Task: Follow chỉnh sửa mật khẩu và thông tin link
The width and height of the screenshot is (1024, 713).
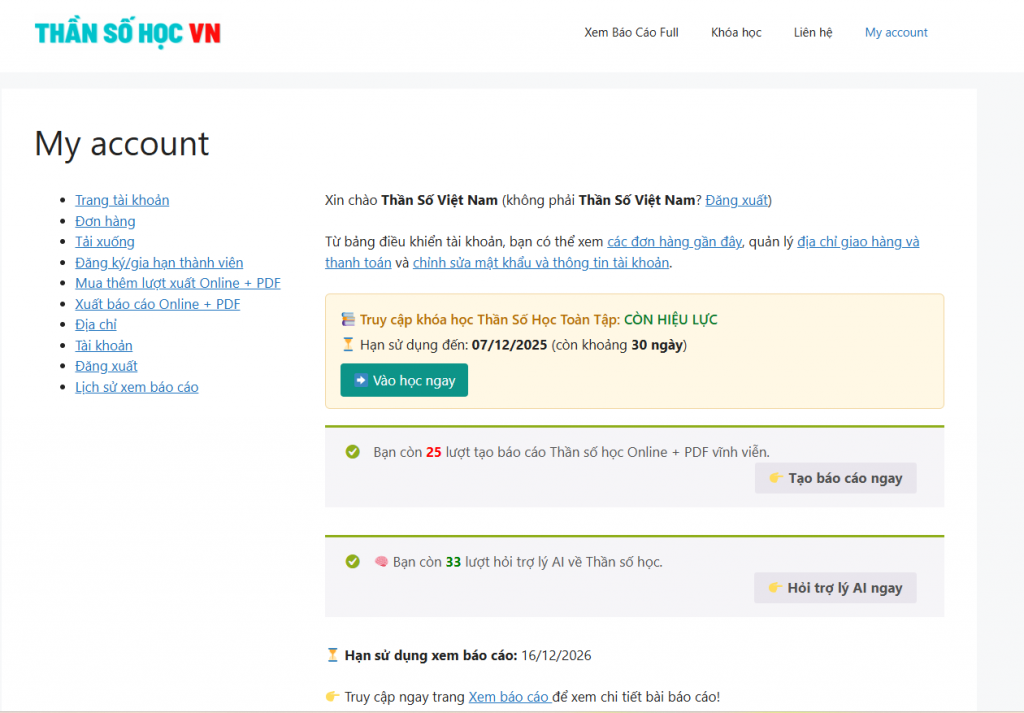Action: pyautogui.click(x=541, y=263)
